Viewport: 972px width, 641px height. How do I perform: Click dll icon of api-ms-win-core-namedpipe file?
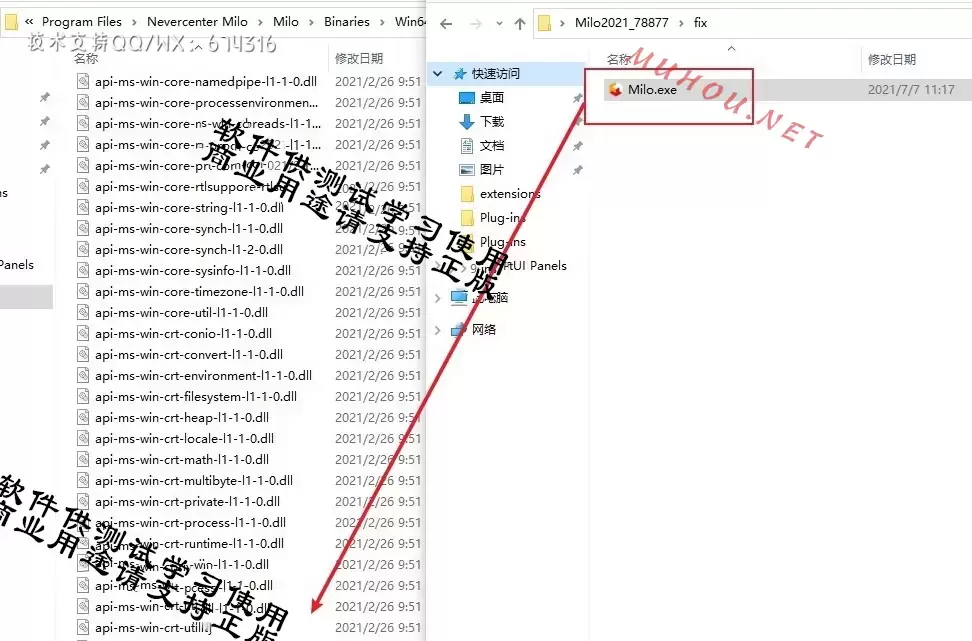(82, 81)
